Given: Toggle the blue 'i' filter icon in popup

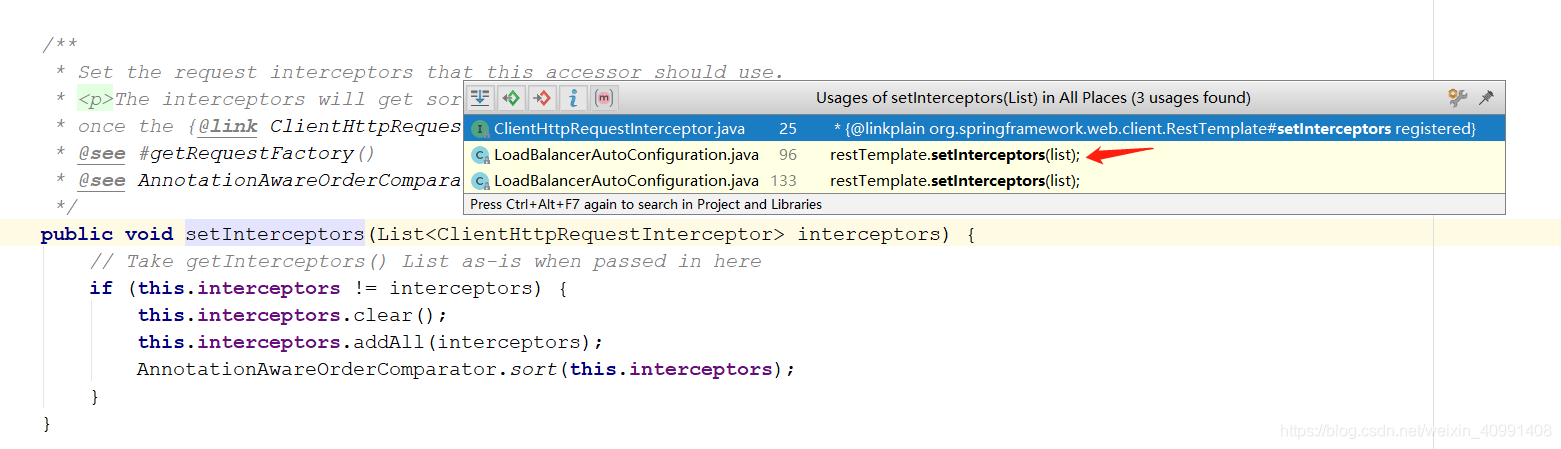Looking at the screenshot, I should tap(573, 98).
